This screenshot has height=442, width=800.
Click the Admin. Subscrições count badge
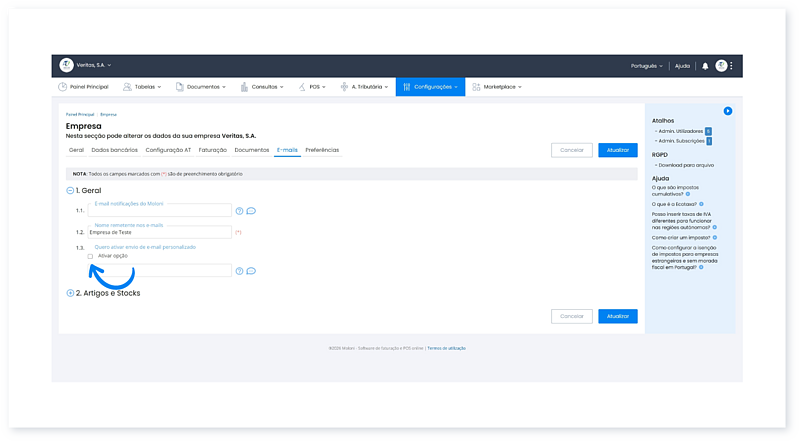click(709, 141)
